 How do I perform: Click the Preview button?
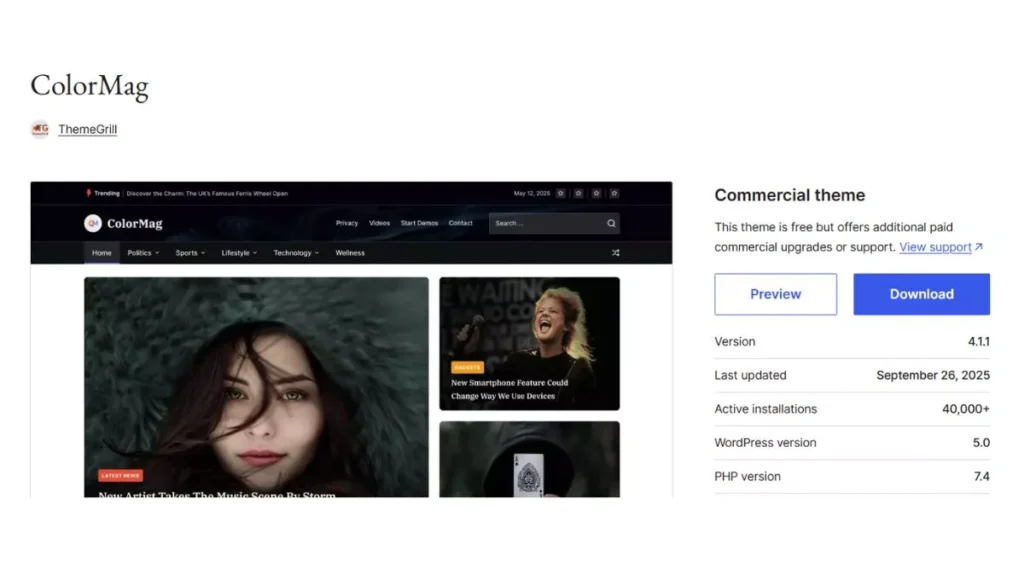[775, 294]
